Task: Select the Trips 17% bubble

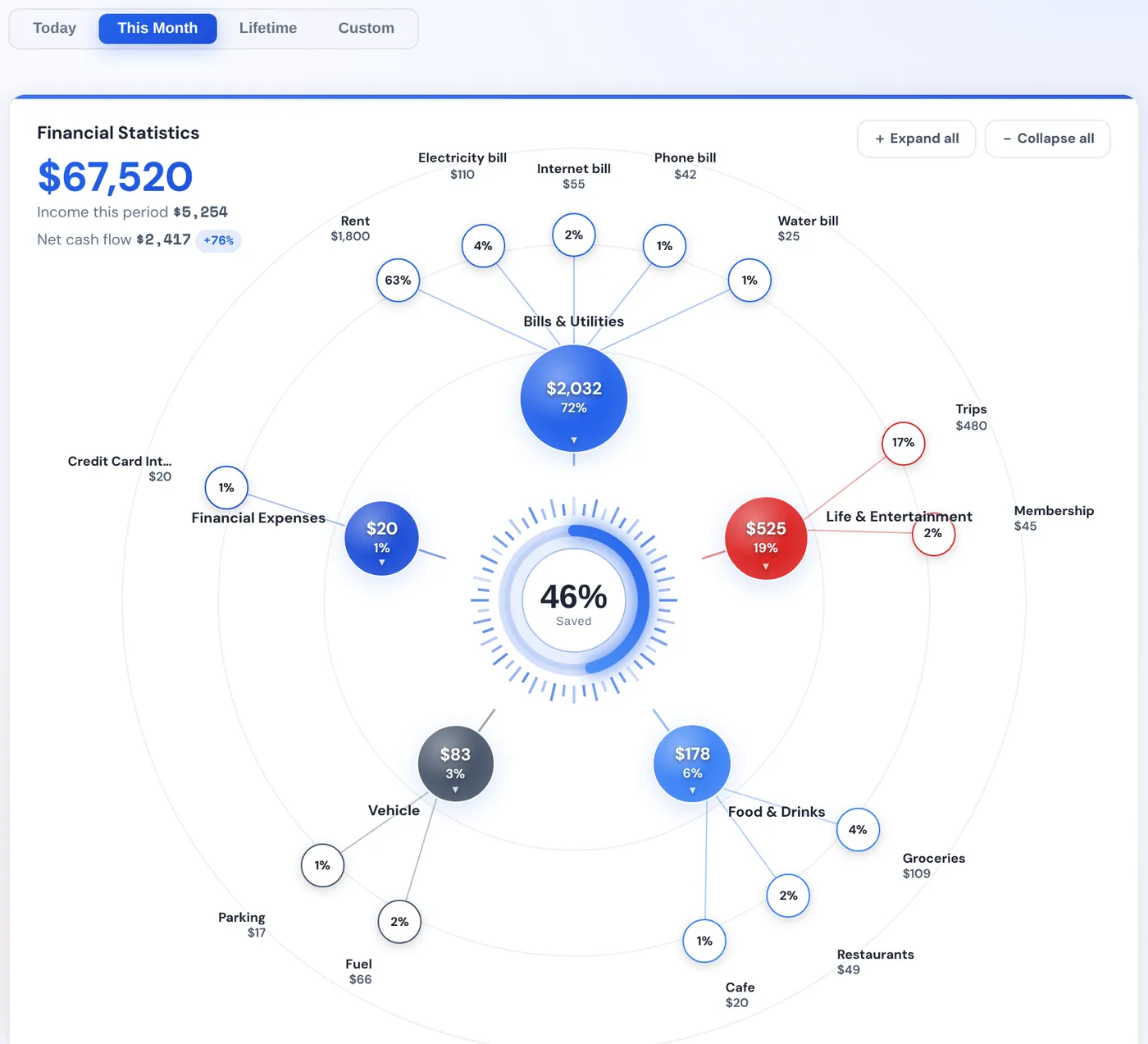Action: click(903, 443)
